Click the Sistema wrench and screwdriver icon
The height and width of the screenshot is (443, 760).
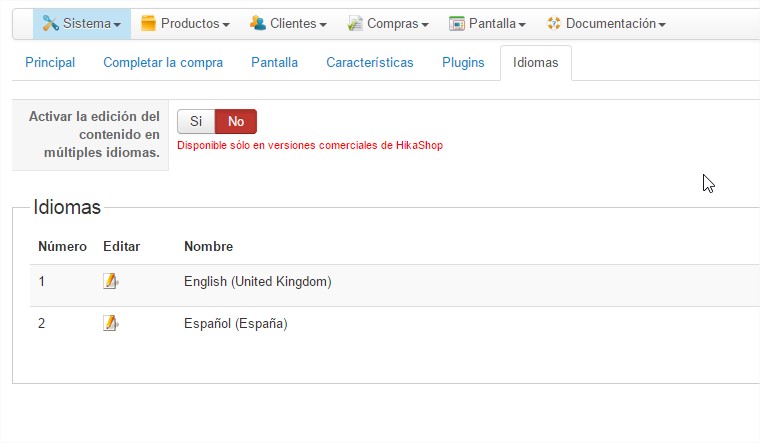(x=50, y=23)
